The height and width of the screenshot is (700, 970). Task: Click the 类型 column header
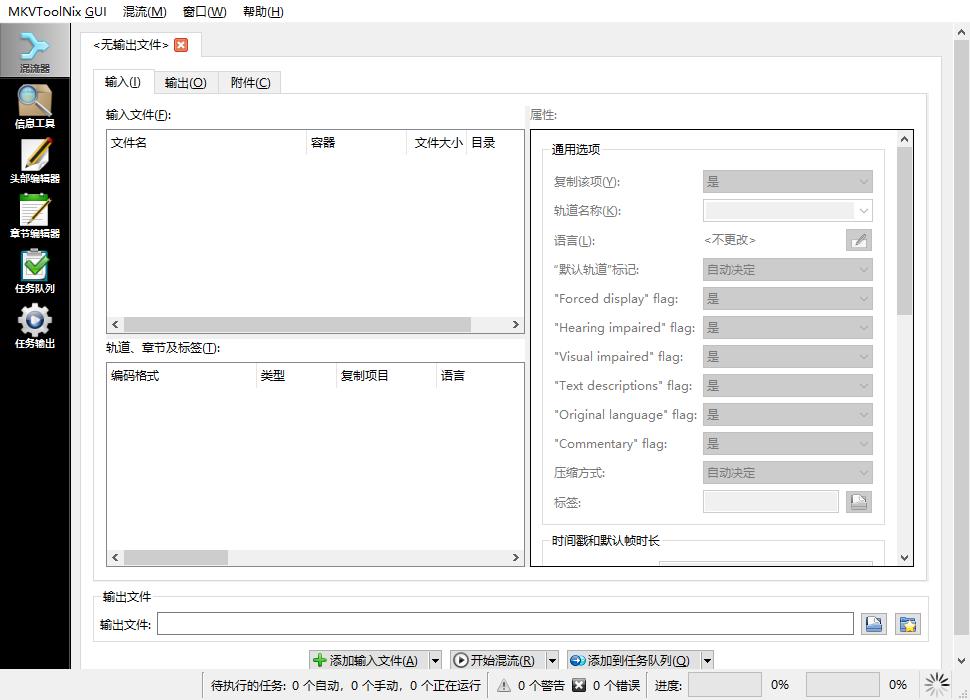pyautogui.click(x=296, y=376)
